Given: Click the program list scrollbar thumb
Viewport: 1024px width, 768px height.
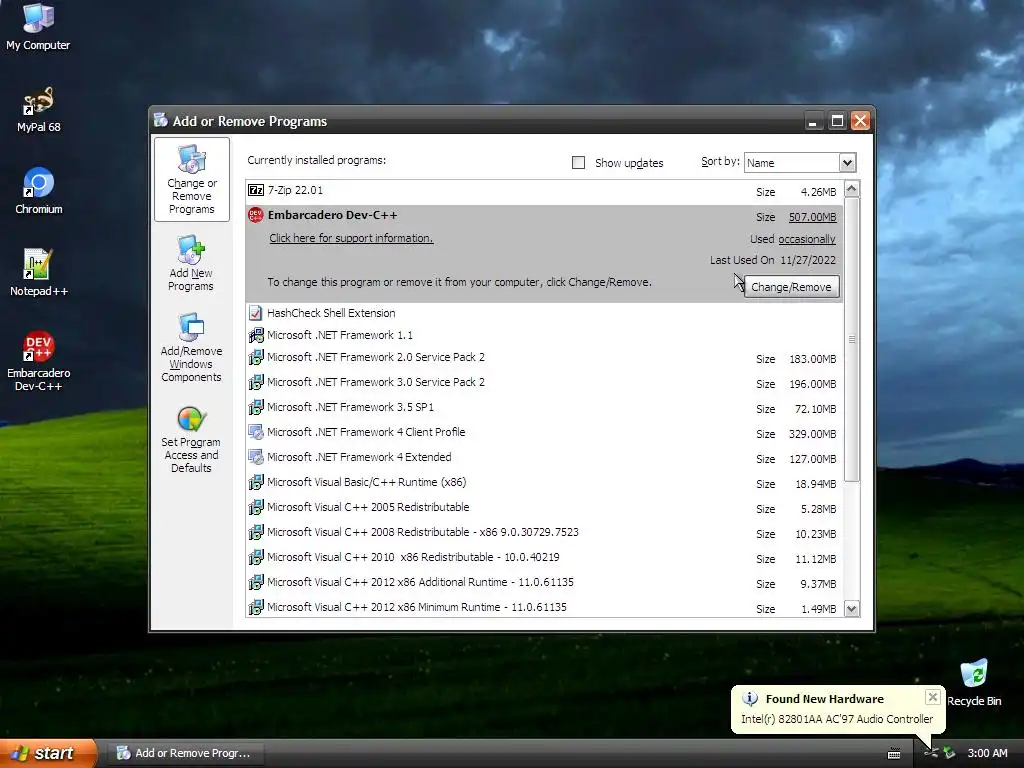Looking at the screenshot, I should point(852,340).
